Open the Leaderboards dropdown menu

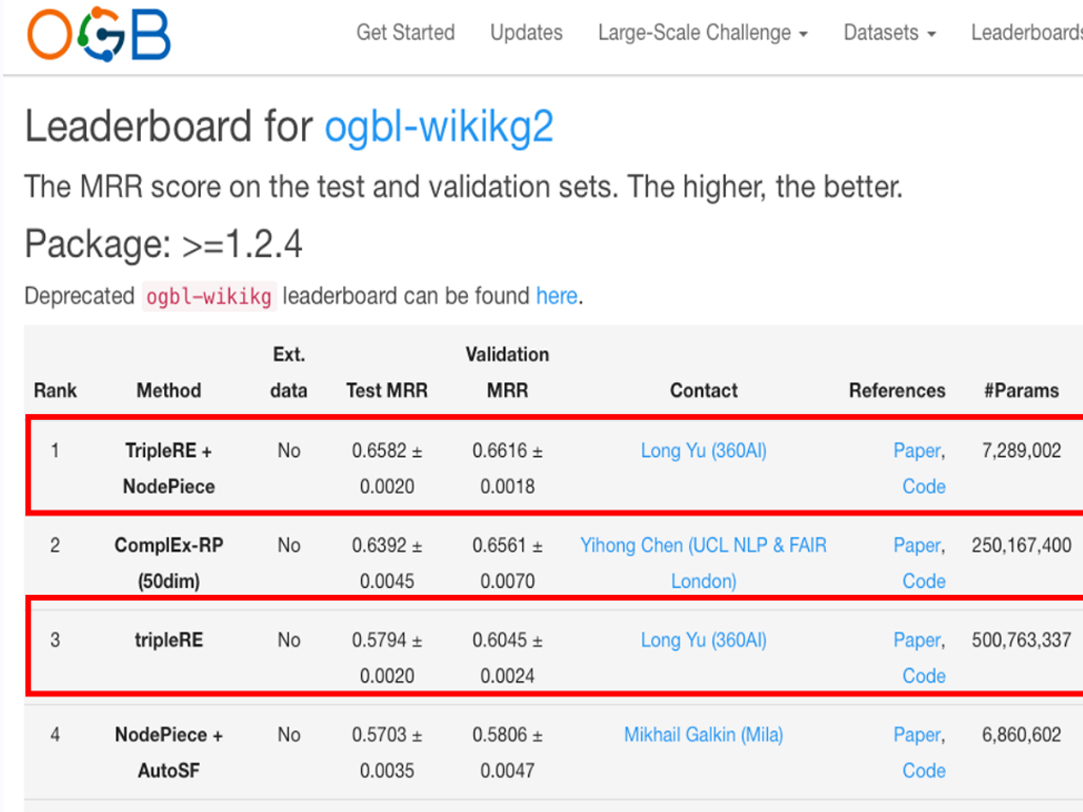1026,32
